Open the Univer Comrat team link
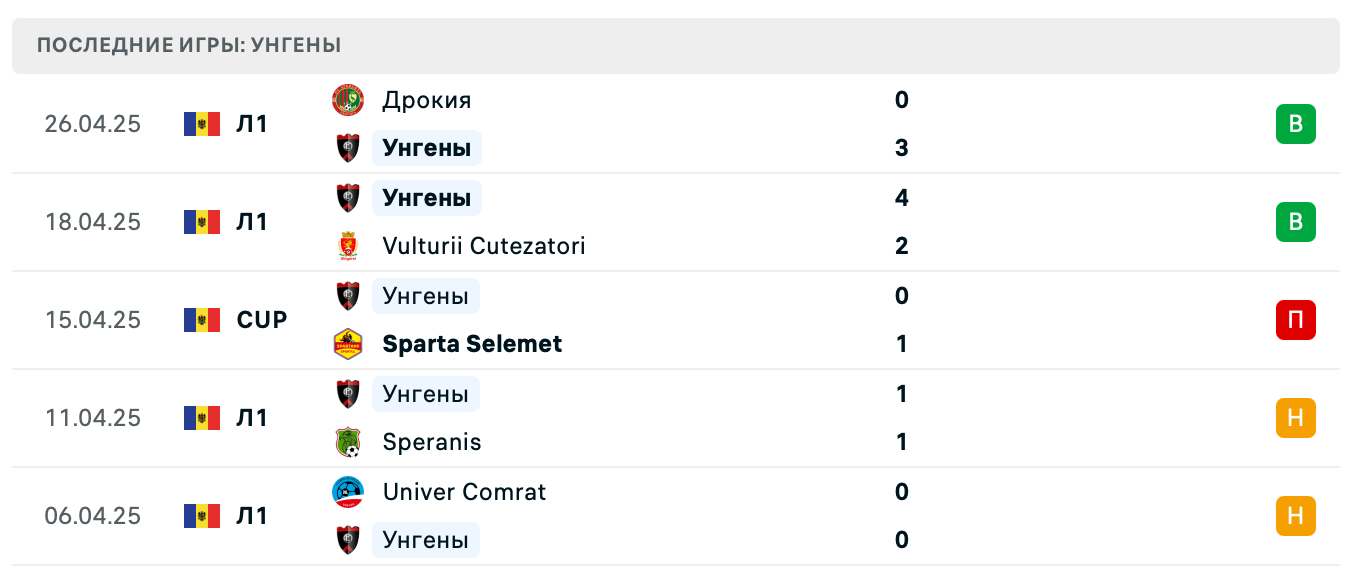The width and height of the screenshot is (1352, 582). click(464, 492)
